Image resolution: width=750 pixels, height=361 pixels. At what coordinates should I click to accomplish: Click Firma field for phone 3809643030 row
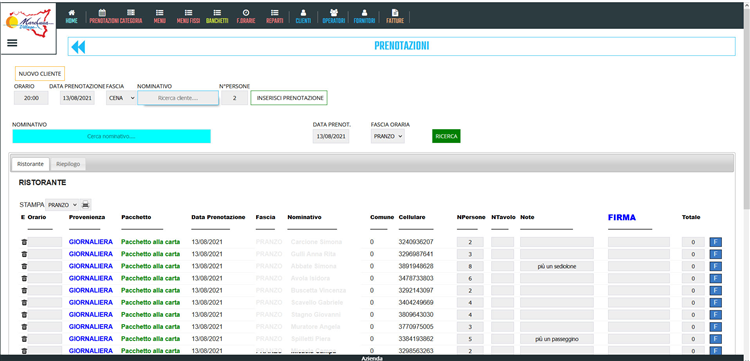639,315
